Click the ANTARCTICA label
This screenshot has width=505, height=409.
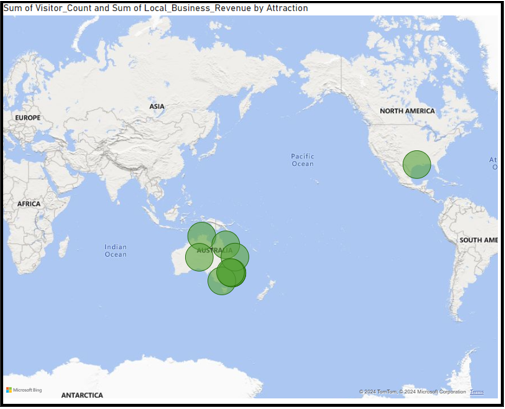click(x=82, y=395)
